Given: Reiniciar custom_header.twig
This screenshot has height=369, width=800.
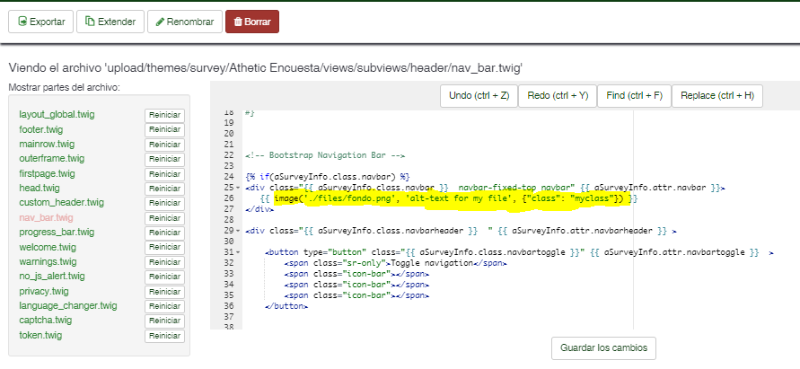Looking at the screenshot, I should pos(164,204).
